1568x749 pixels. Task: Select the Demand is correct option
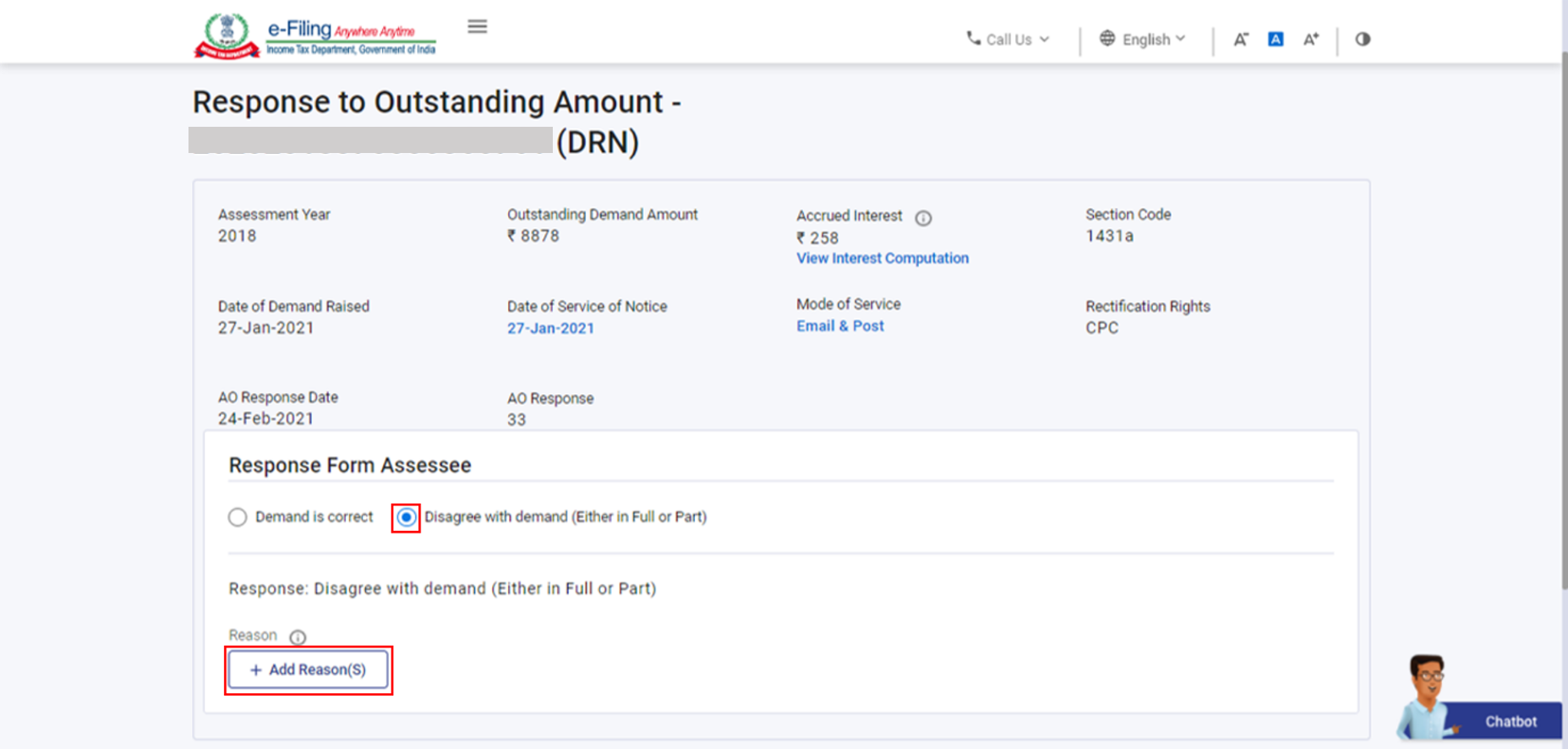(x=238, y=517)
